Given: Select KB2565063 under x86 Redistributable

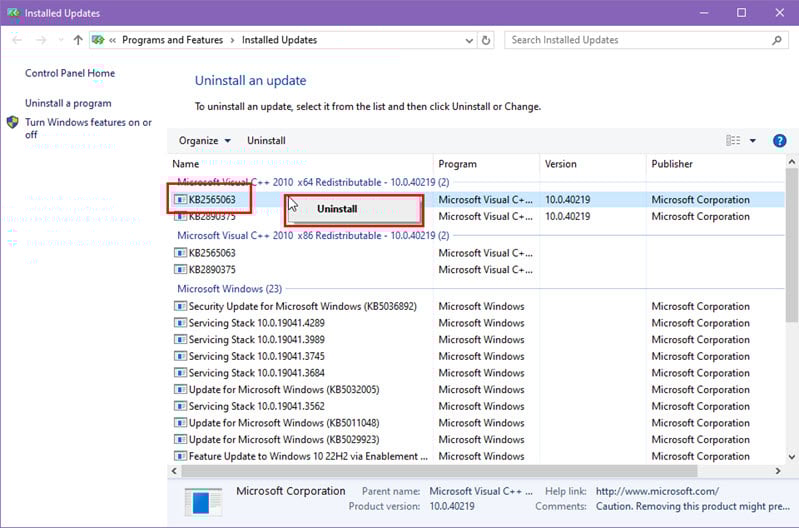Looking at the screenshot, I should pos(212,253).
